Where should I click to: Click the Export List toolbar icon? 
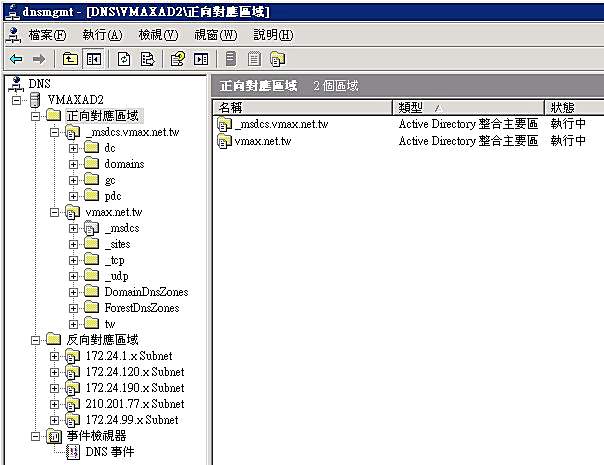tap(147, 59)
